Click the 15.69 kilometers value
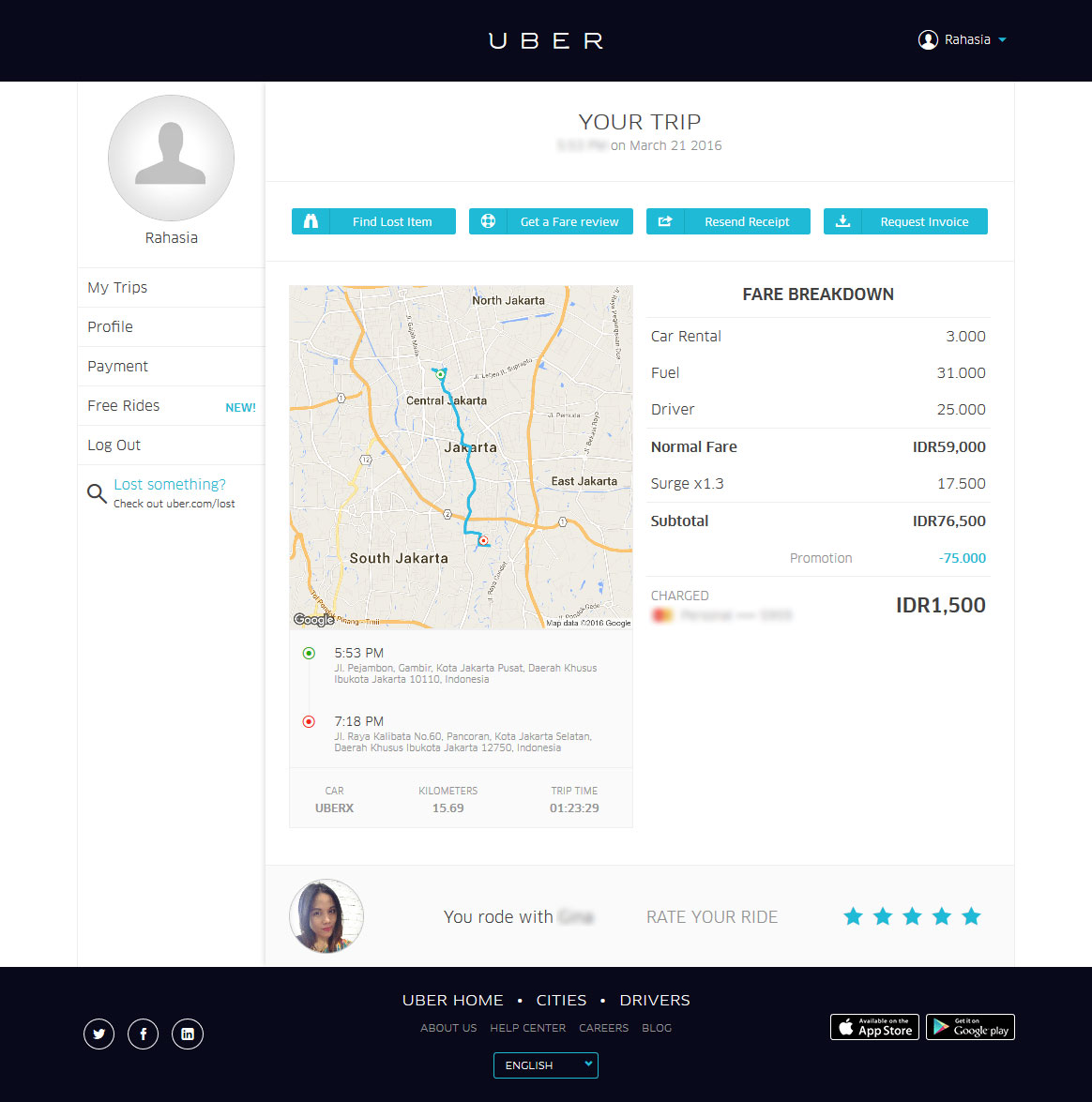Image resolution: width=1092 pixels, height=1102 pixels. [447, 808]
